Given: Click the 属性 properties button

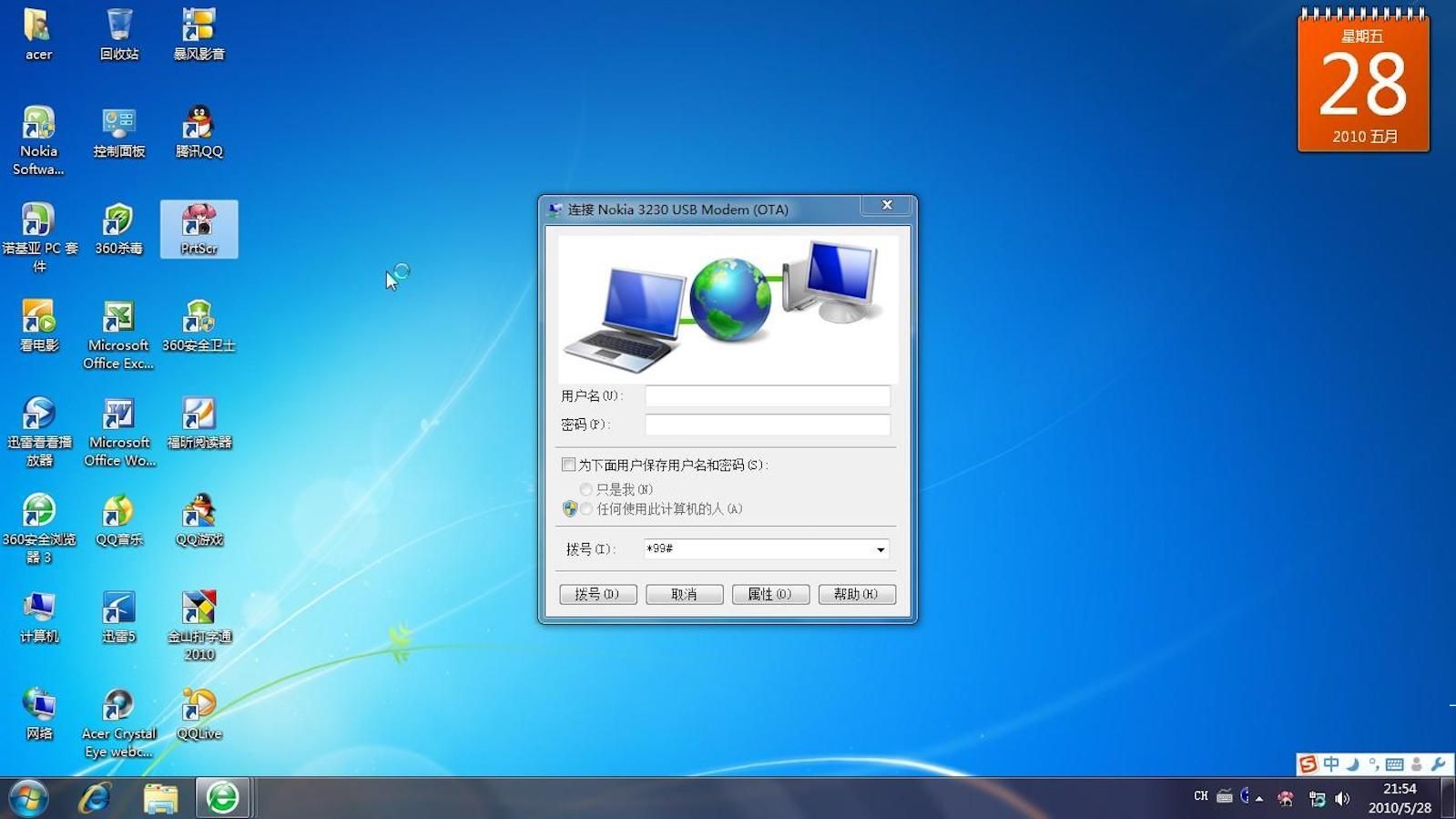Looking at the screenshot, I should (x=769, y=594).
